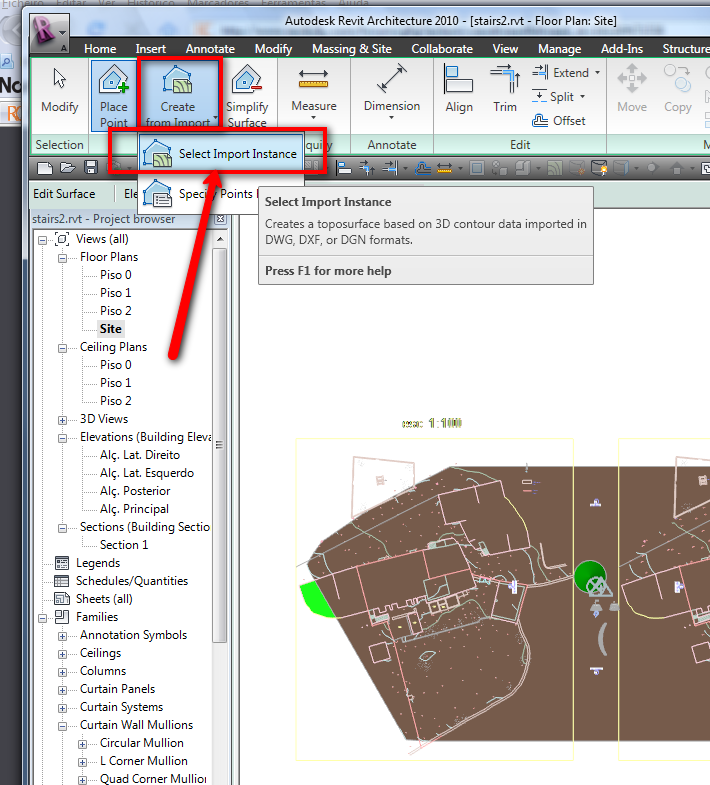Screen dimensions: 710x785
Task: Open the Revit application button
Action: click(x=47, y=33)
